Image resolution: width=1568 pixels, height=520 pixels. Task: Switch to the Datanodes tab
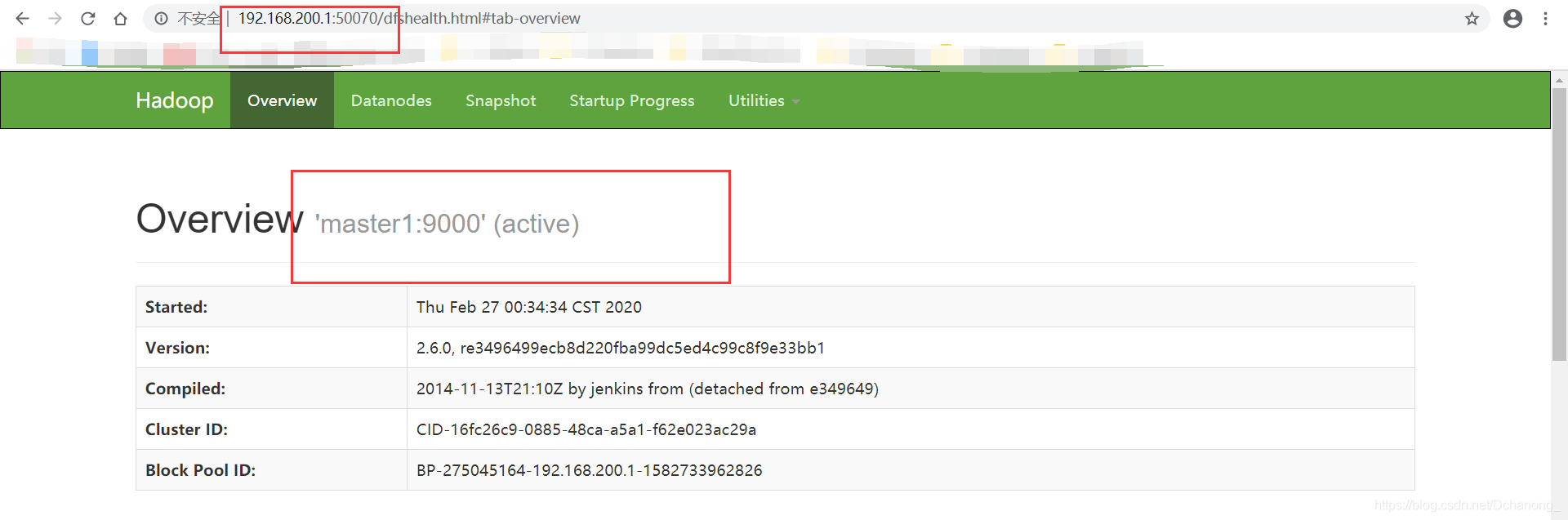tap(391, 100)
